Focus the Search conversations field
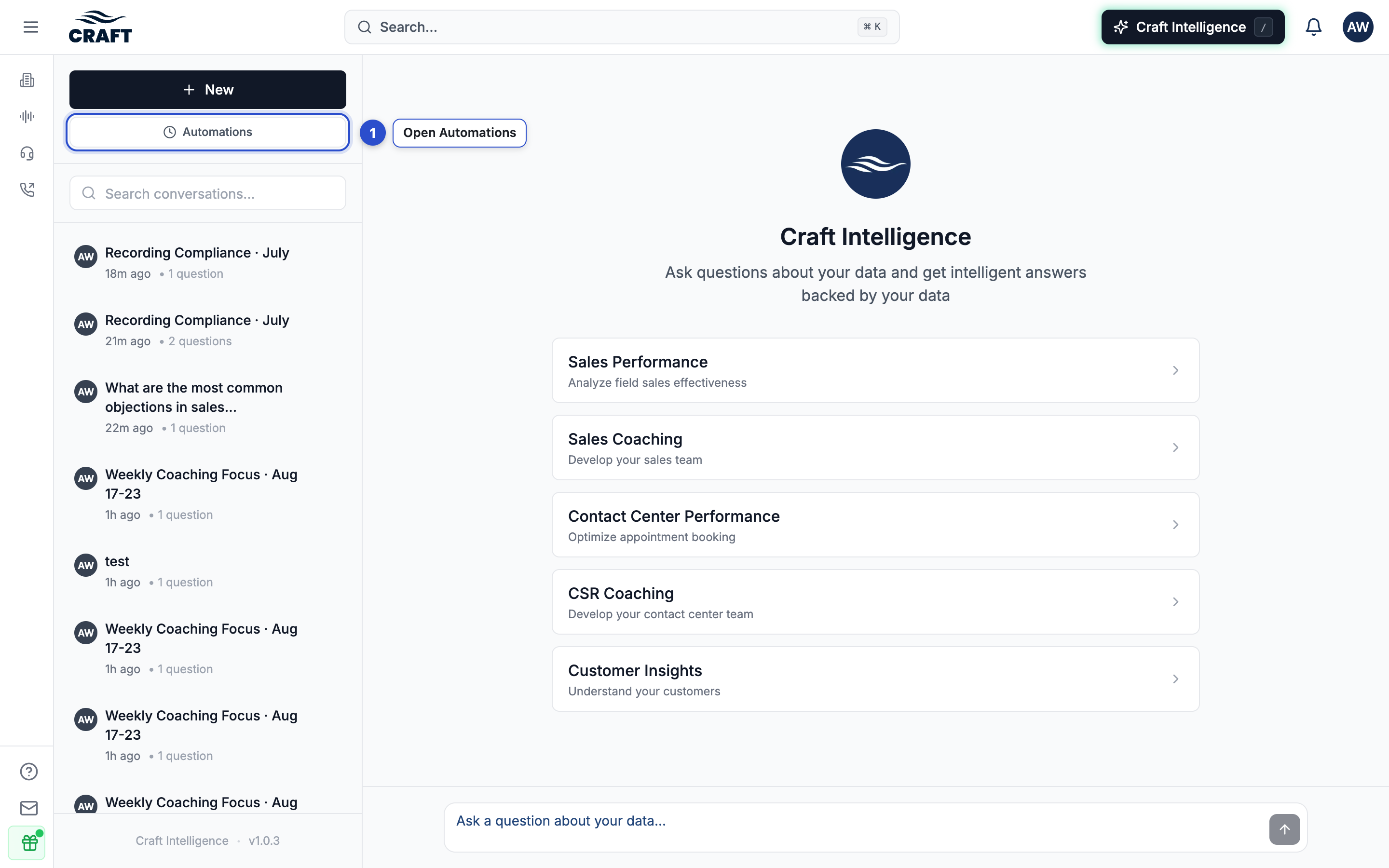This screenshot has height=868, width=1389. (x=208, y=193)
